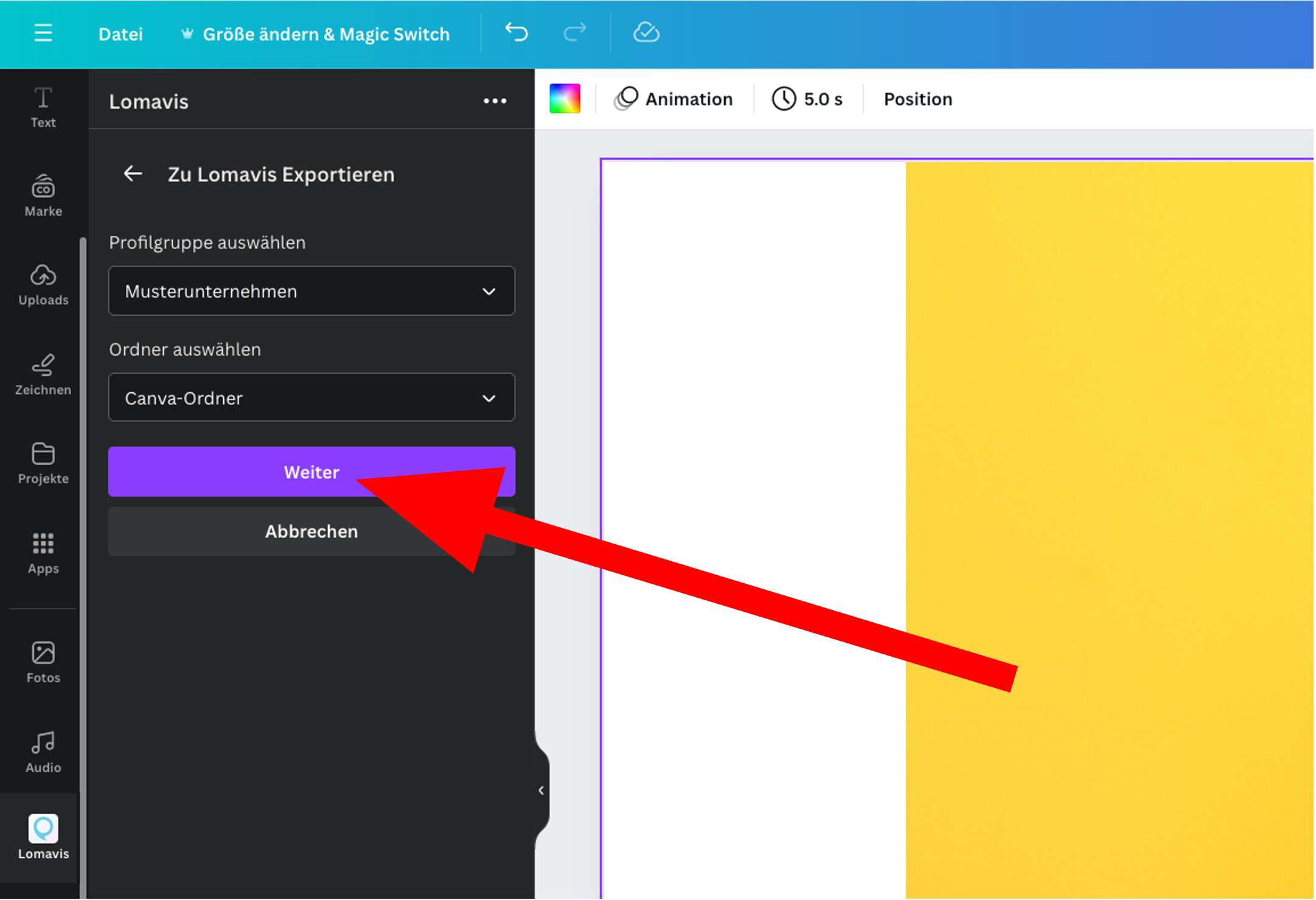1316x900 pixels.
Task: Open the Text sidebar panel
Action: tap(43, 107)
